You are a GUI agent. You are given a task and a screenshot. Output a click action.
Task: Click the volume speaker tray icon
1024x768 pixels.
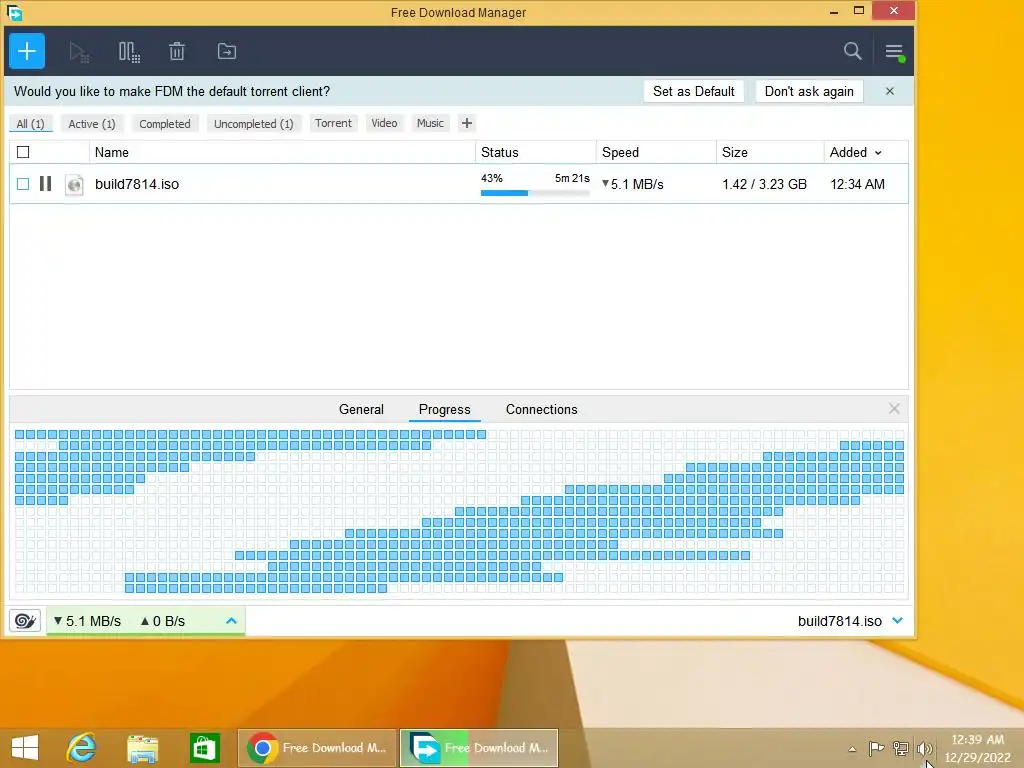[x=923, y=748]
